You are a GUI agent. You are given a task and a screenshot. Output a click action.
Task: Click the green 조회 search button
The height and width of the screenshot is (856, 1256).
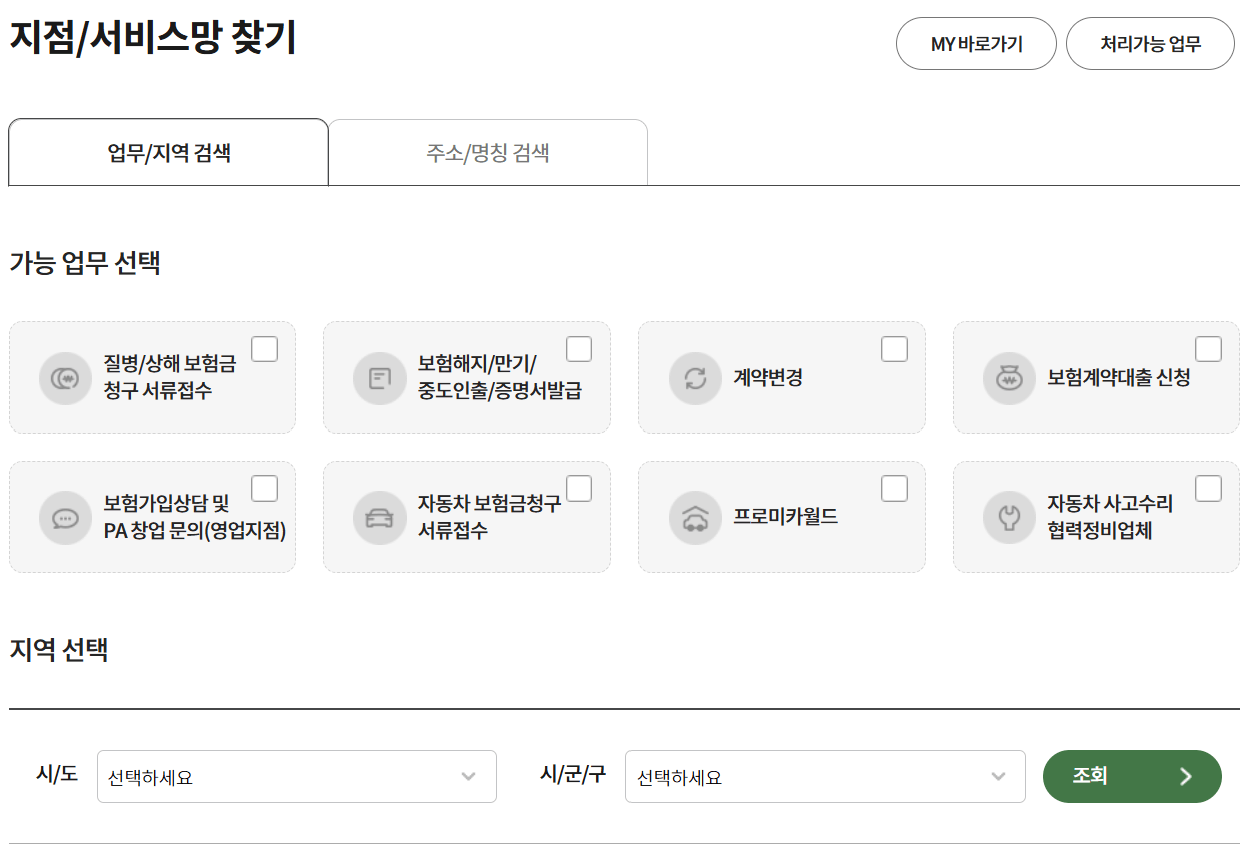pyautogui.click(x=1132, y=776)
